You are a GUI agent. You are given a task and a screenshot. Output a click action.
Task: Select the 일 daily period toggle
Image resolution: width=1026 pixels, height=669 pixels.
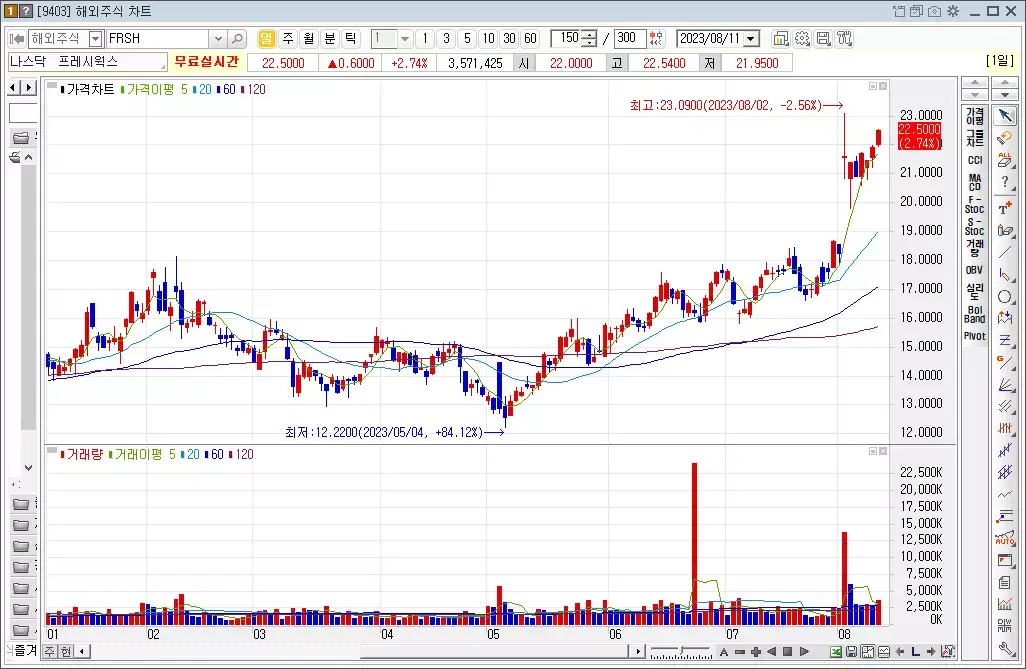(x=266, y=39)
